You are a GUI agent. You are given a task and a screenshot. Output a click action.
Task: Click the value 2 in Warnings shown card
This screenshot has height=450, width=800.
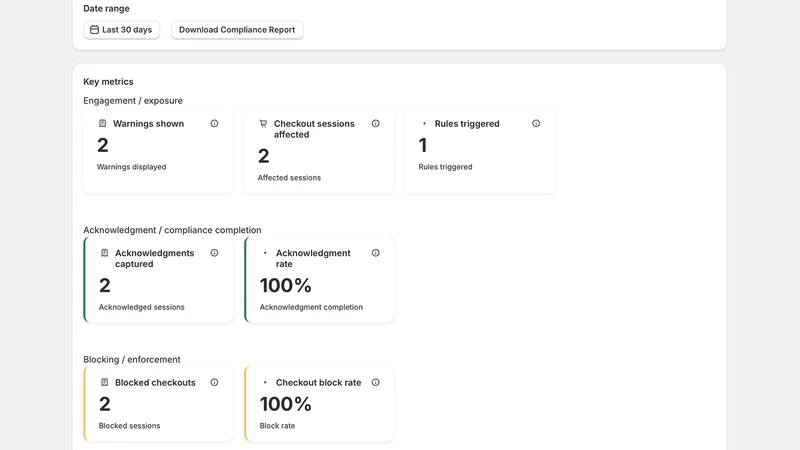(103, 145)
